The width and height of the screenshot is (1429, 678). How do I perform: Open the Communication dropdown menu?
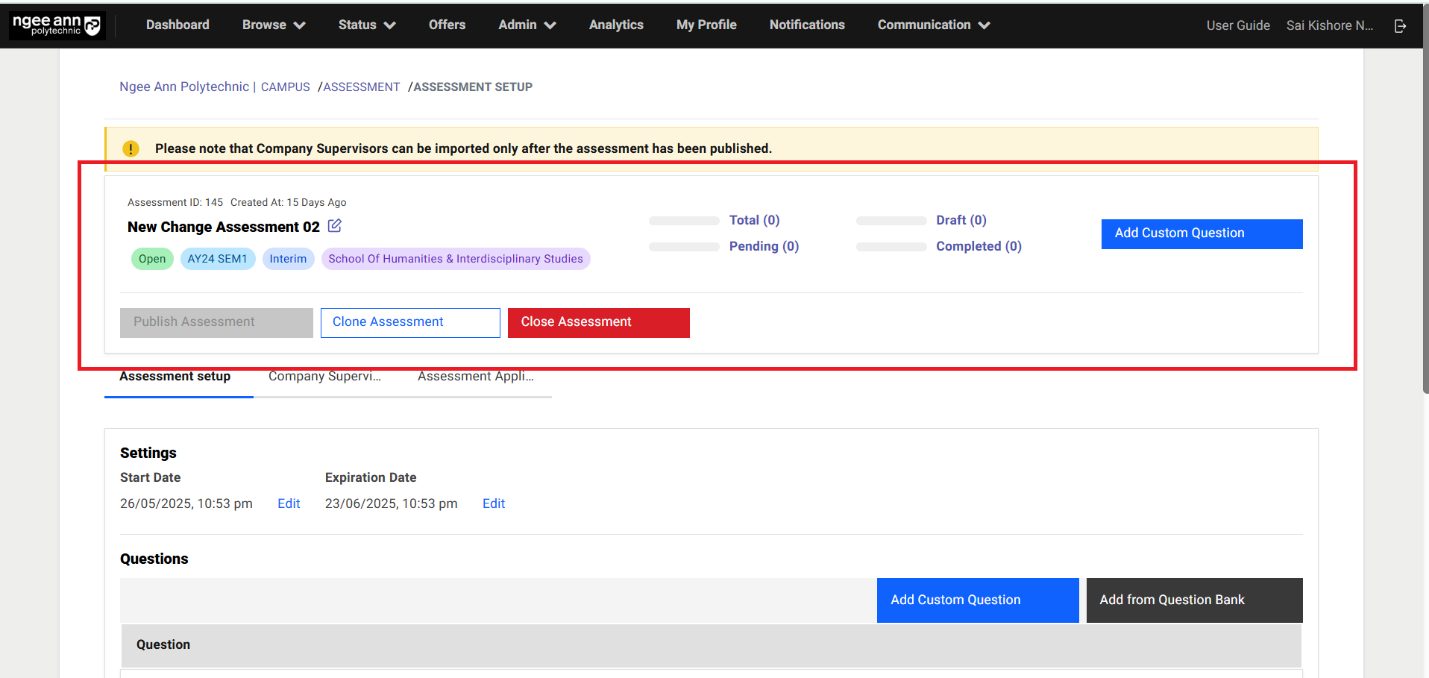933,25
